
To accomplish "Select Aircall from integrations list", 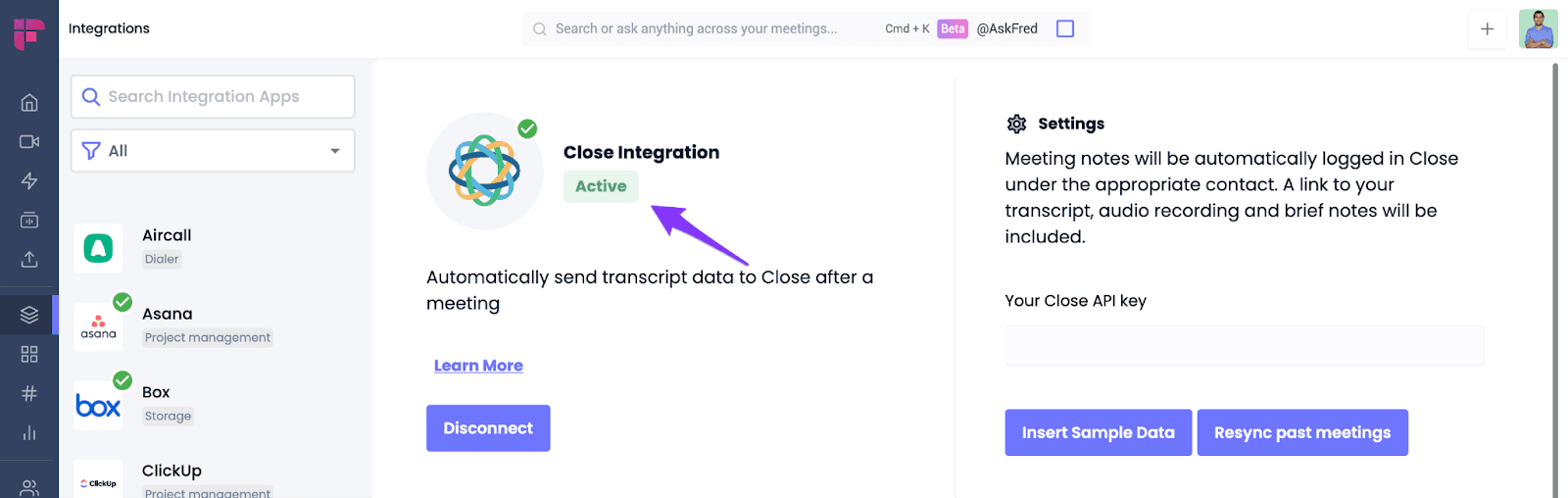I will coord(213,247).
